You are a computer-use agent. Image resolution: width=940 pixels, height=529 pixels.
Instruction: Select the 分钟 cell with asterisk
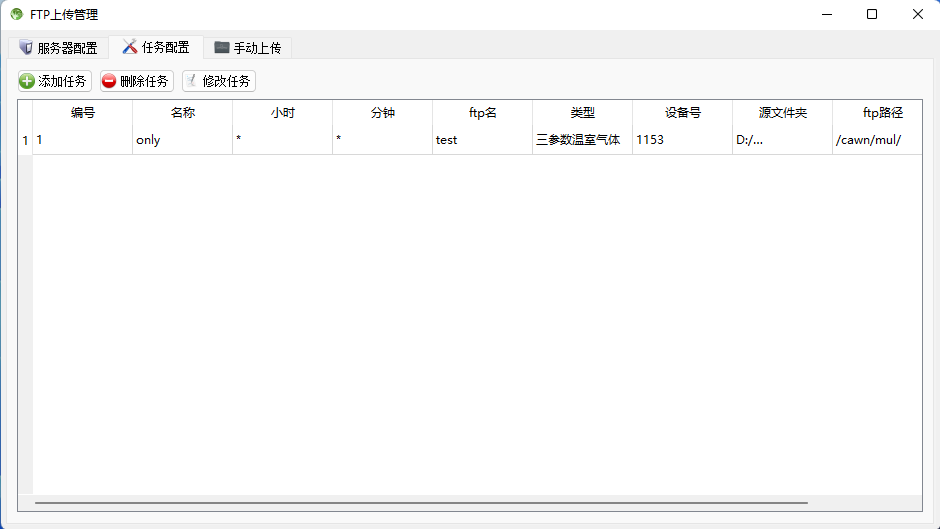(382, 140)
